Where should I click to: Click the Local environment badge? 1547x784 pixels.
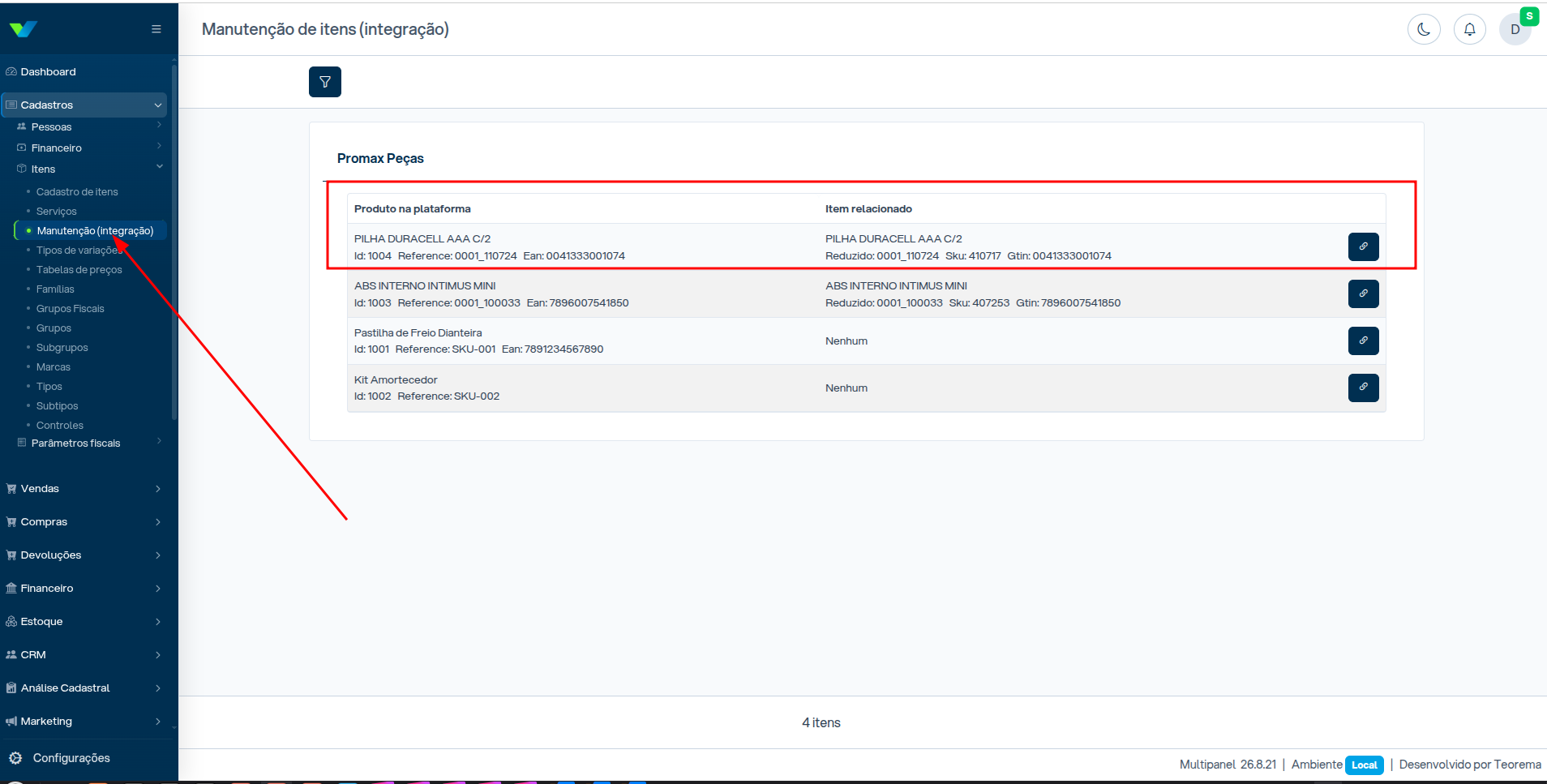click(1365, 765)
